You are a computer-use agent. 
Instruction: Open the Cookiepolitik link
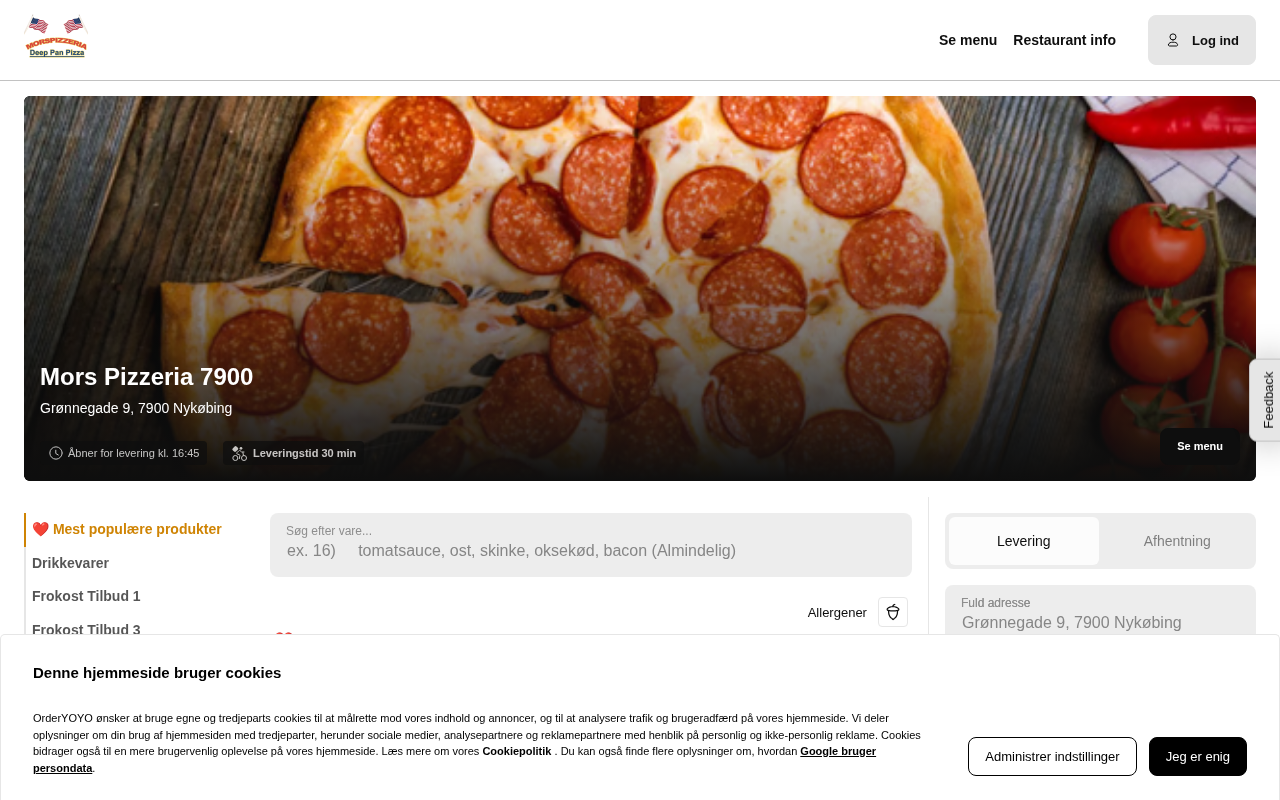517,751
